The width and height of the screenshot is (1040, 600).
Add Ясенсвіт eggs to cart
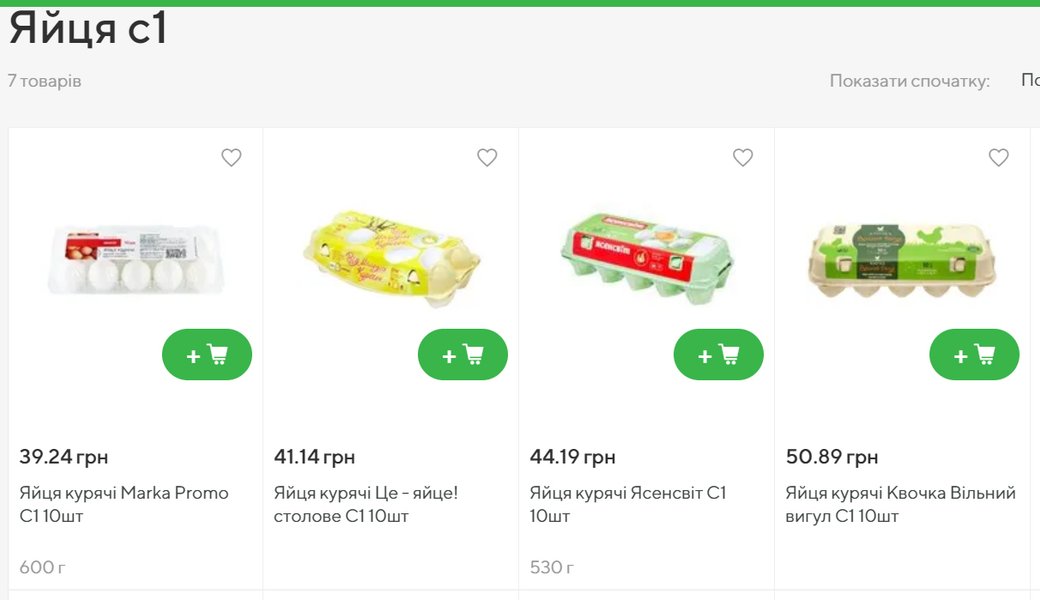719,355
